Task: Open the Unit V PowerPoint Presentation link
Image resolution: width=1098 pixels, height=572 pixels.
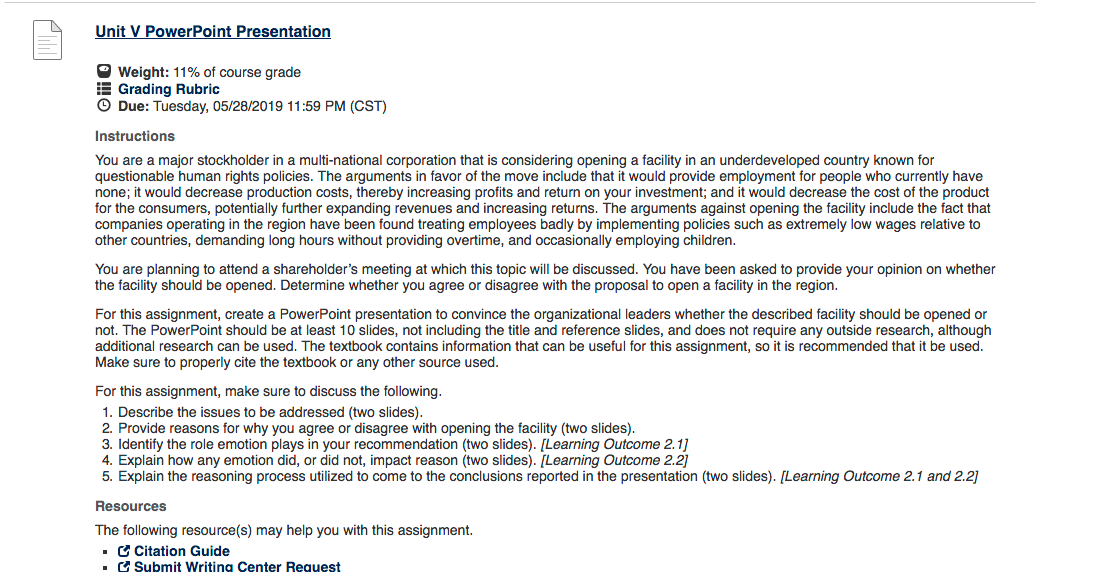Action: (x=213, y=32)
